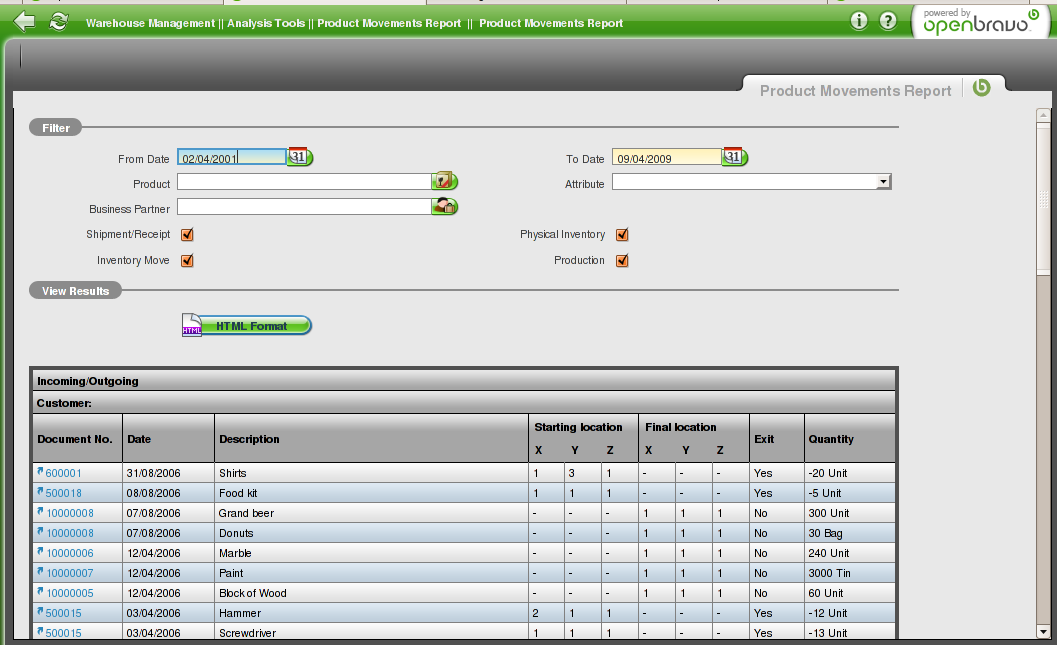Click the refresh icon in top bar
The width and height of the screenshot is (1057, 645).
click(59, 21)
